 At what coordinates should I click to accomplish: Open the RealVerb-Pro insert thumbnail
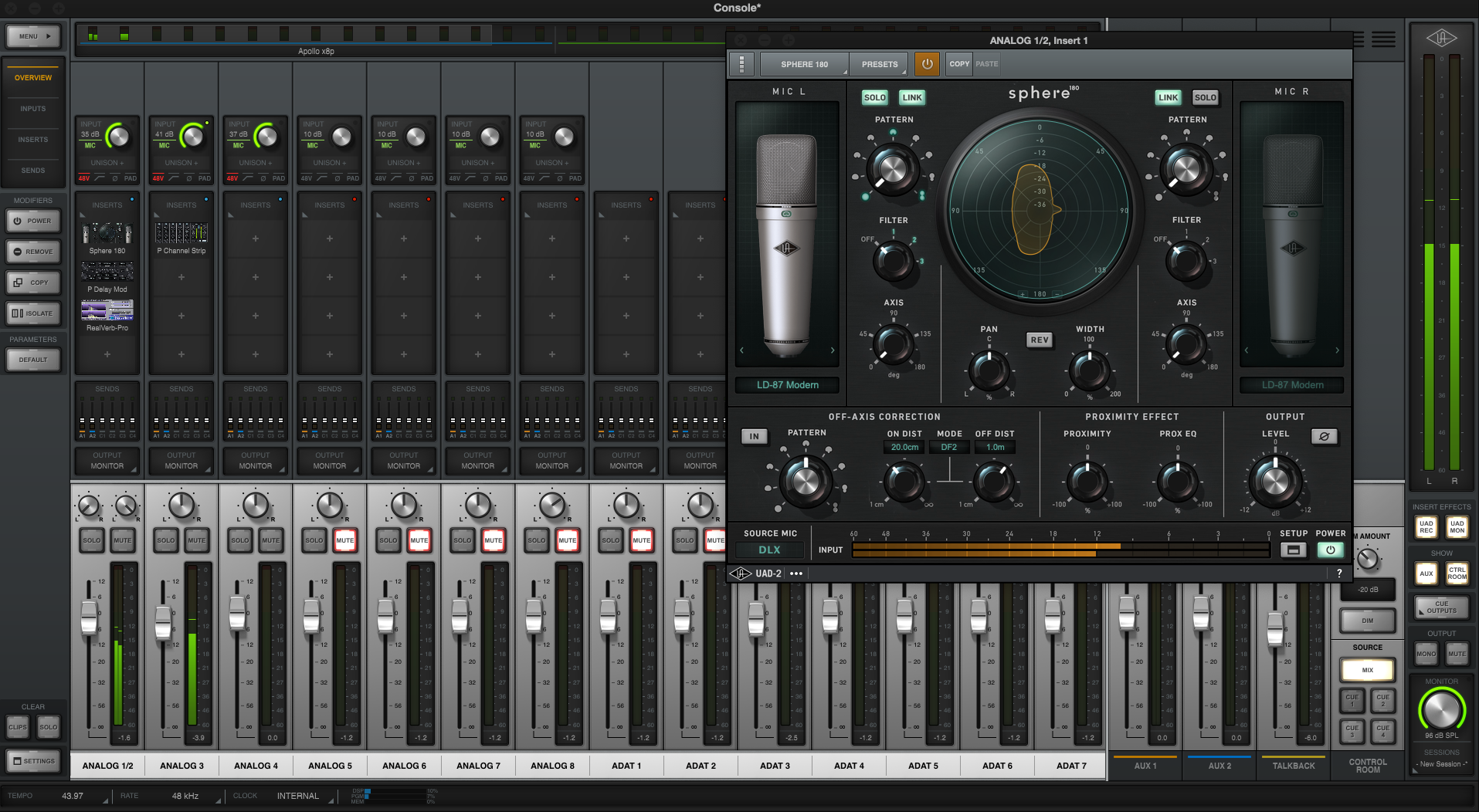pyautogui.click(x=107, y=310)
